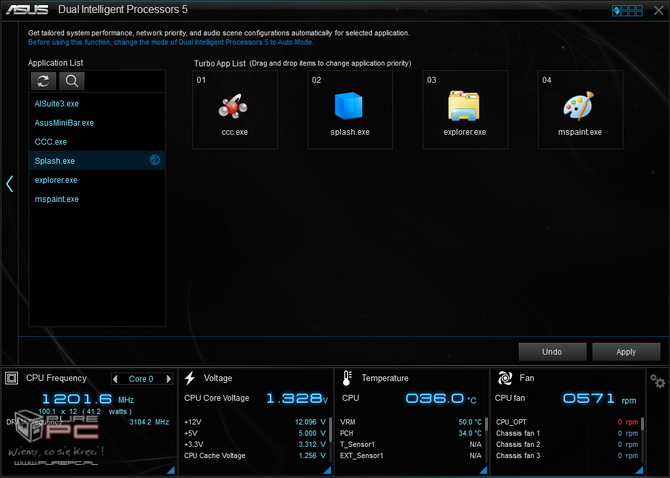670x478 pixels.
Task: Select AsusMiniBar.exe in Application List
Action: (x=97, y=123)
